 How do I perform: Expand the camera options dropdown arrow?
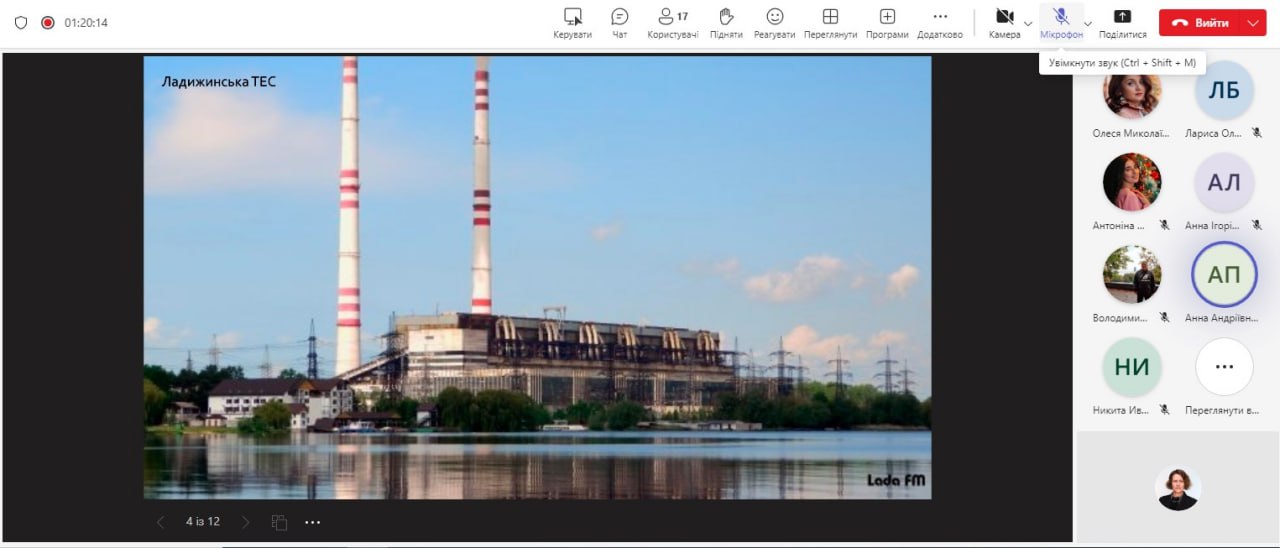pyautogui.click(x=1028, y=23)
